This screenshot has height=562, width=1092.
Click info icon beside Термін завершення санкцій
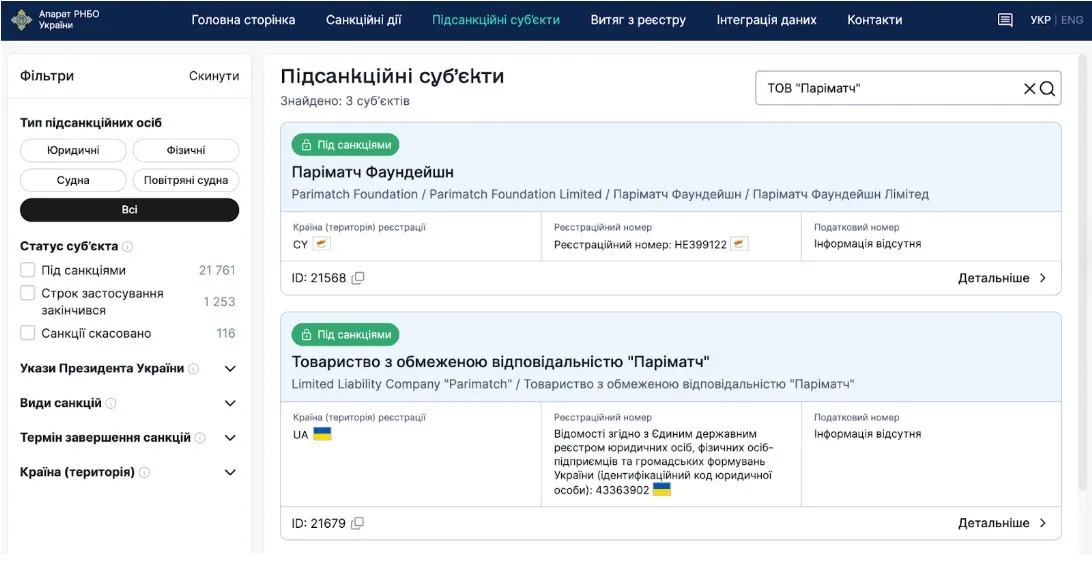(200, 438)
